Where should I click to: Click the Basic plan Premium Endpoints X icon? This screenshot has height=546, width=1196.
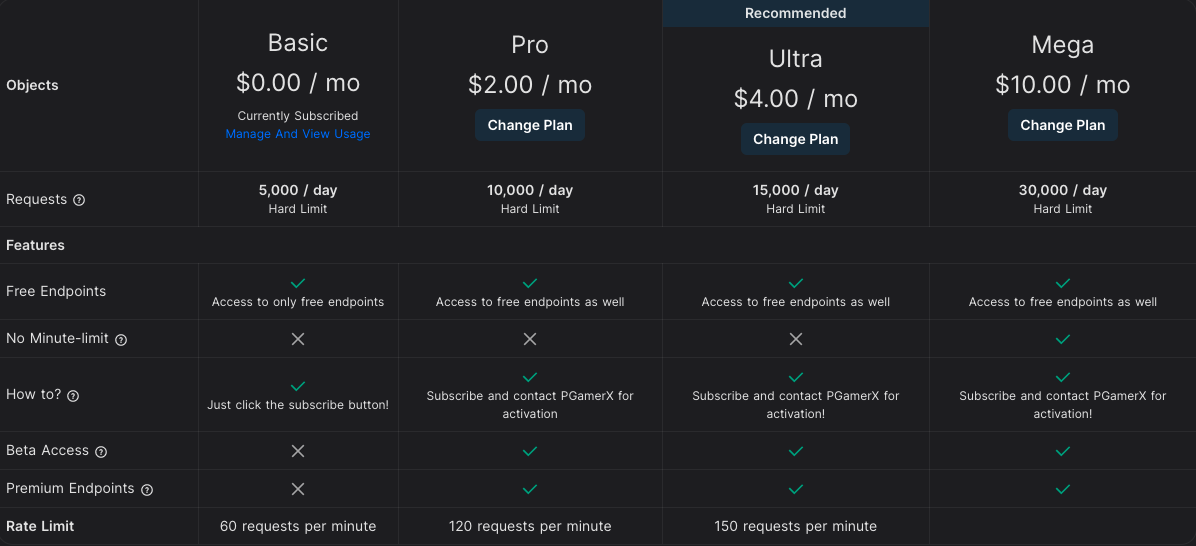click(298, 489)
